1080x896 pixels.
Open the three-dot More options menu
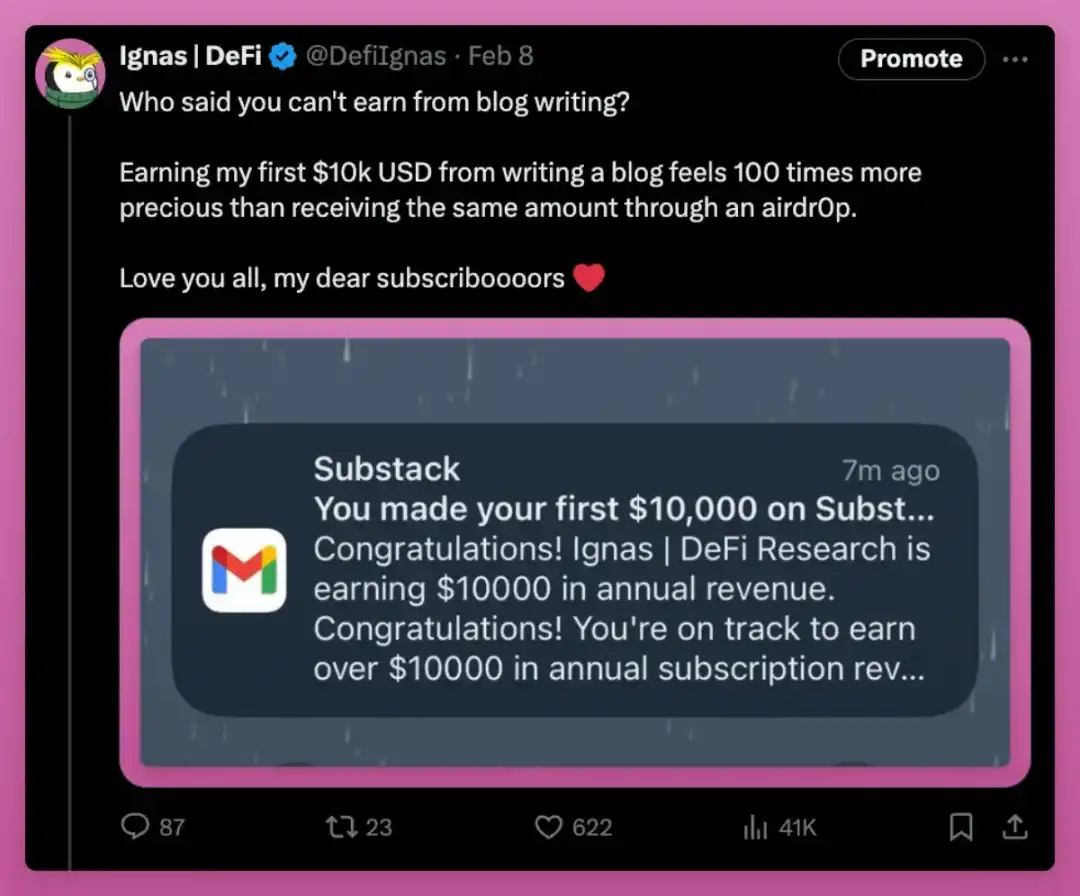click(x=1015, y=59)
